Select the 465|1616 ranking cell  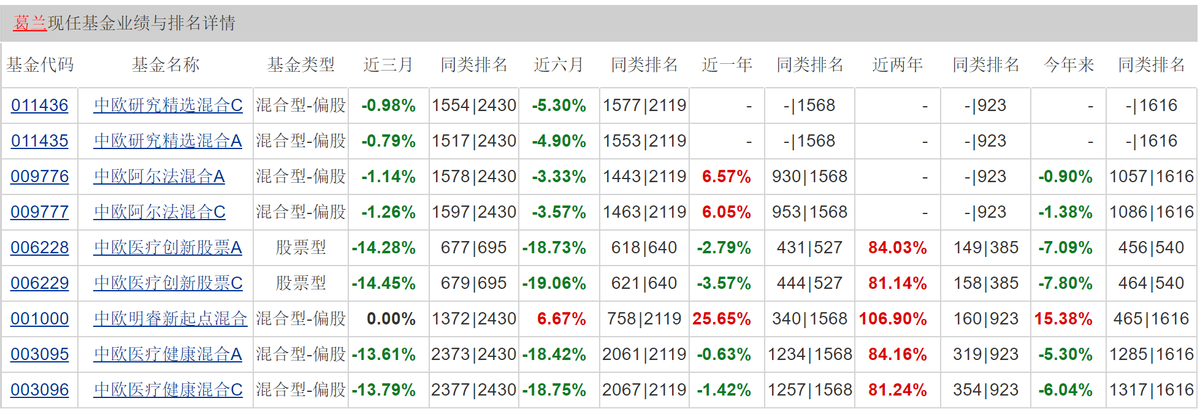(1152, 319)
